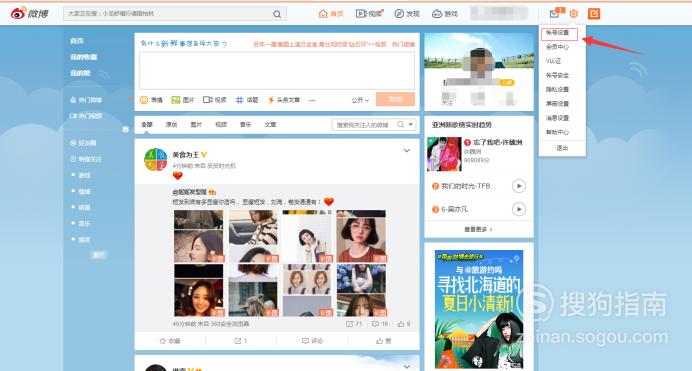Select 会员中心 in the settings menu

[x=557, y=47]
